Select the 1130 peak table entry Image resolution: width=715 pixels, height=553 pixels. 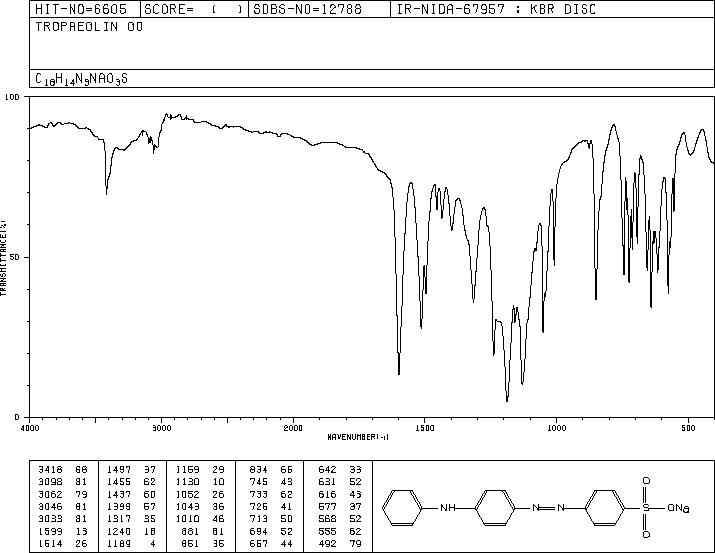(x=200, y=482)
